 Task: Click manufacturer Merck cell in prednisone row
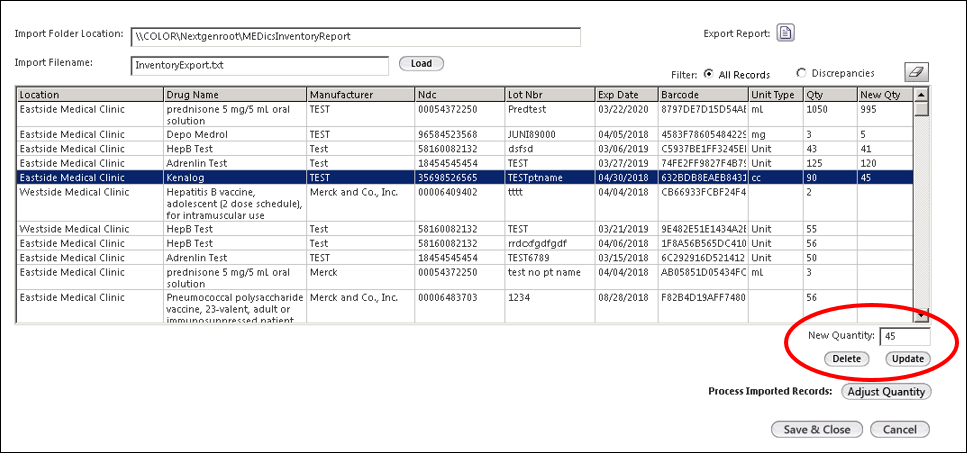(360, 278)
